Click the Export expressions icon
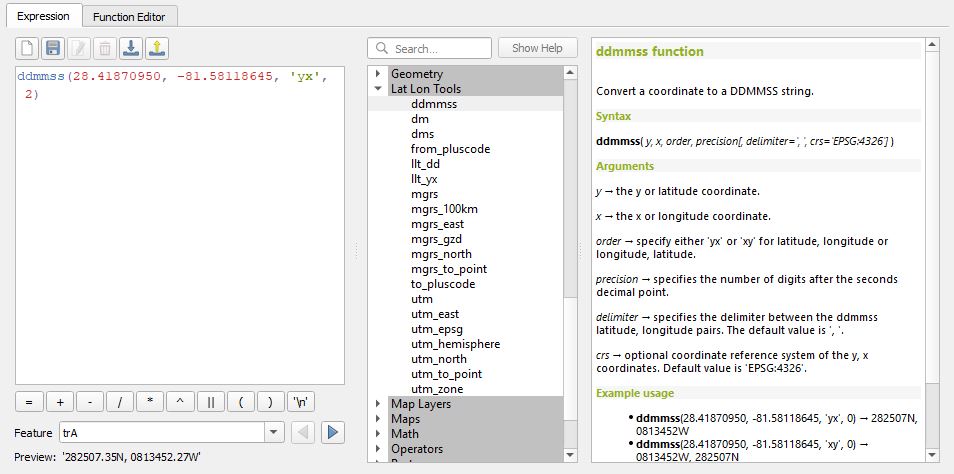 click(x=156, y=48)
